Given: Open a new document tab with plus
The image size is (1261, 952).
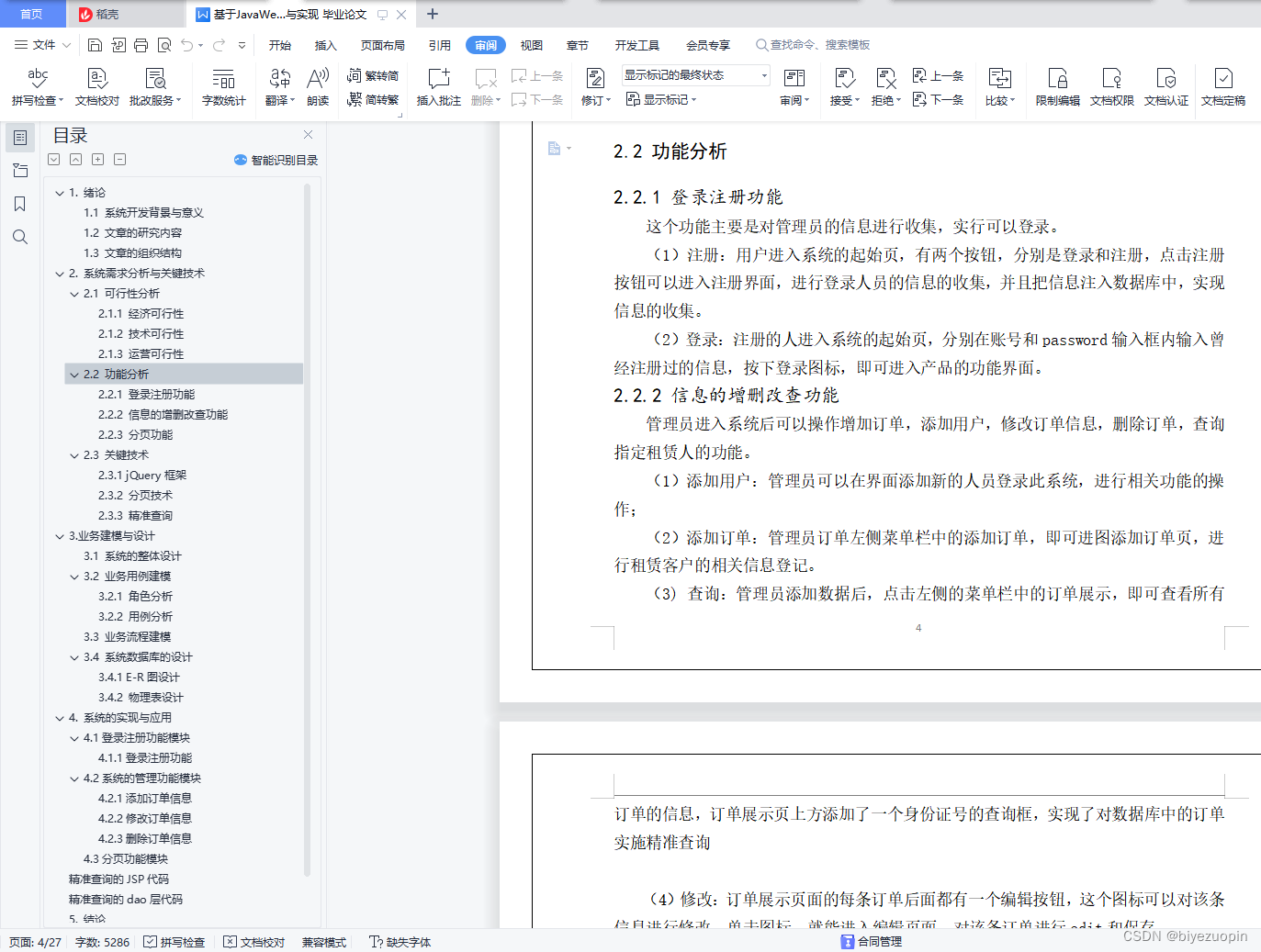Looking at the screenshot, I should pos(433,14).
